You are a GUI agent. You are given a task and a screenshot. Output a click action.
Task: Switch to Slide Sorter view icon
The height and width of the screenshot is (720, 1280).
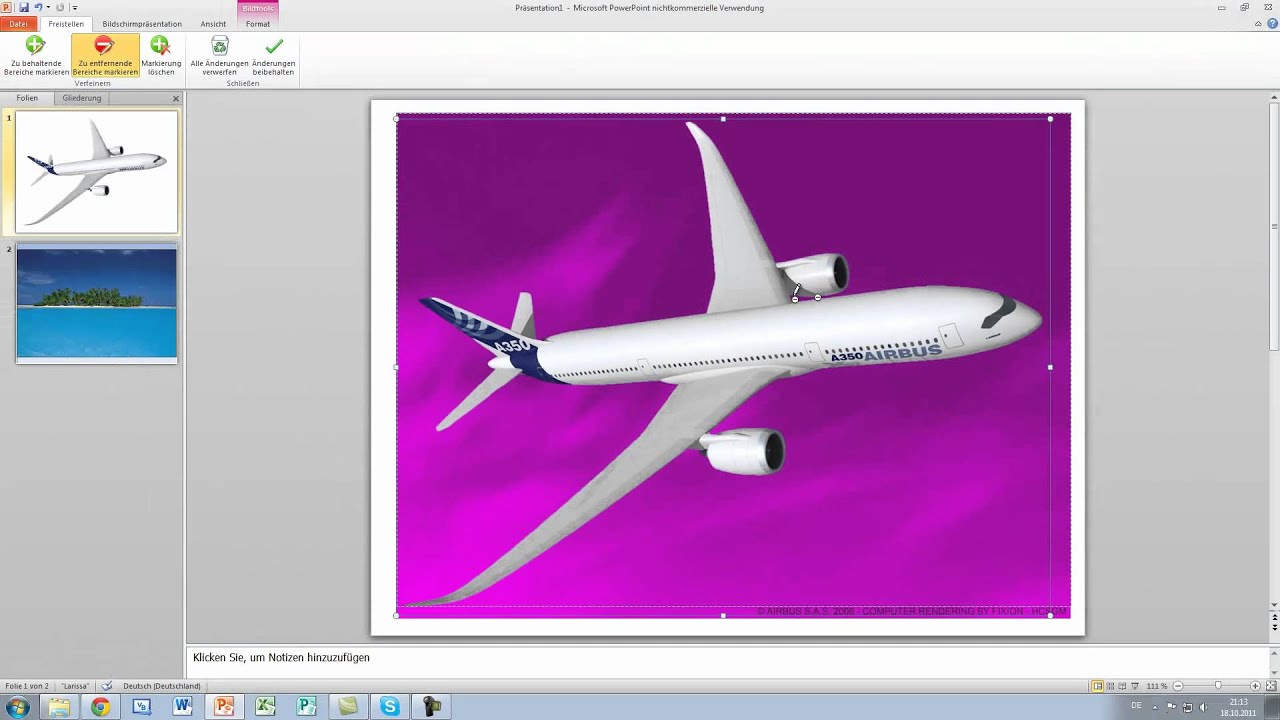coord(1110,686)
